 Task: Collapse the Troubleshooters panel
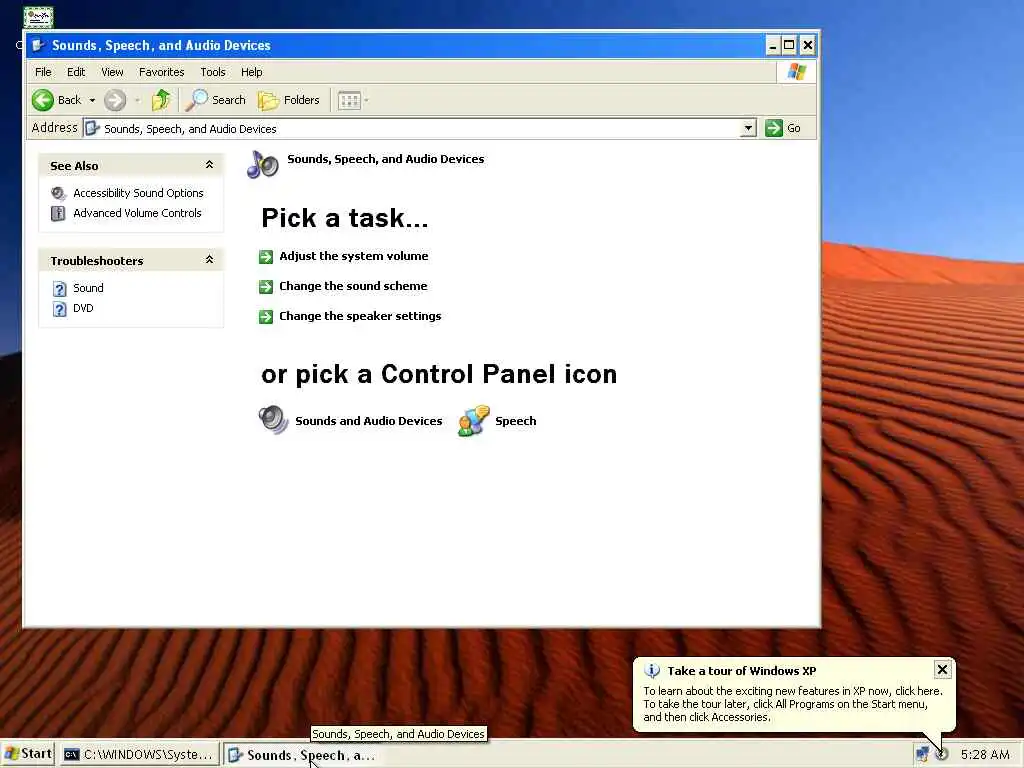209,259
